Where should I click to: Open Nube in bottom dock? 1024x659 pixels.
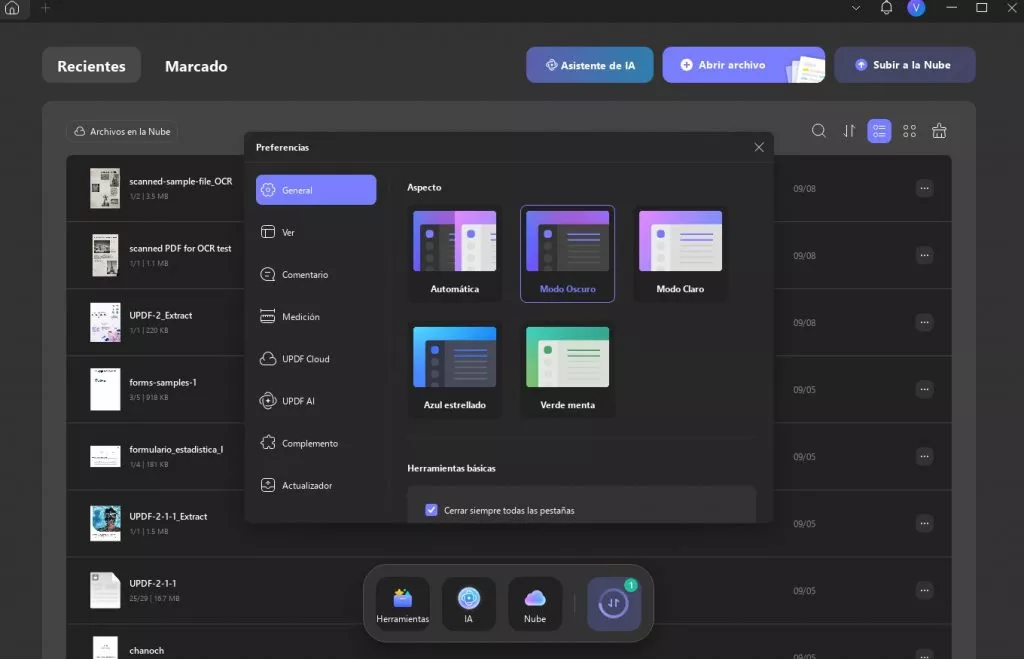[x=535, y=603]
